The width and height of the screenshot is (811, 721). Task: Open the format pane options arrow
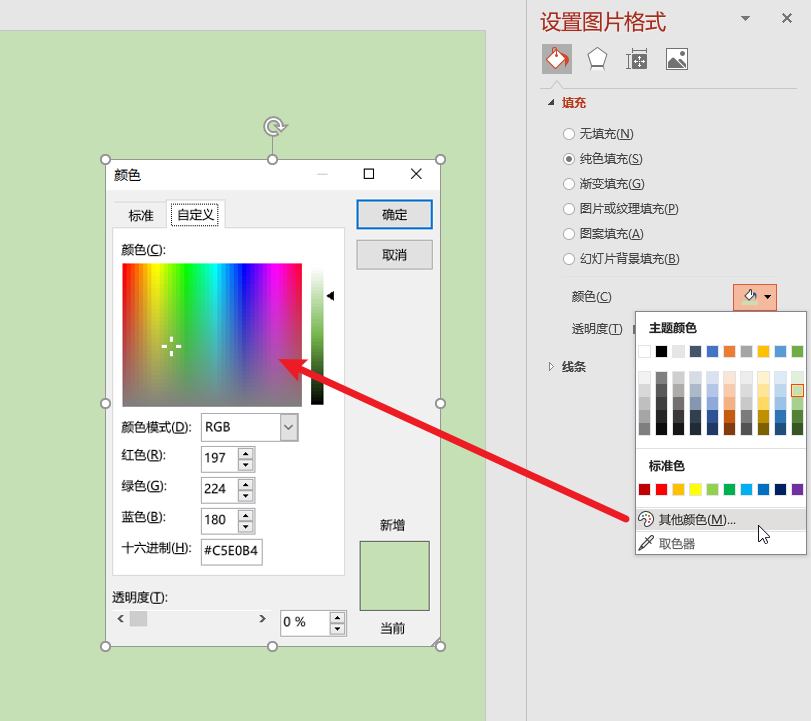(x=745, y=18)
